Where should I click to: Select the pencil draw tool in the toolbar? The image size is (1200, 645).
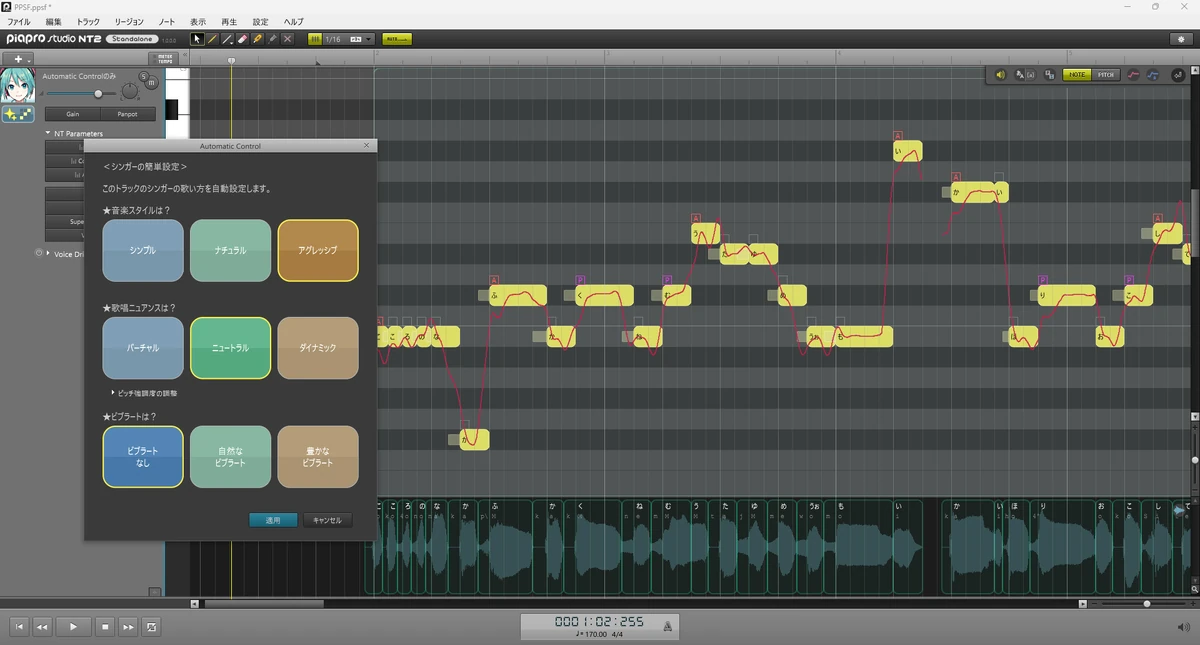tap(213, 38)
